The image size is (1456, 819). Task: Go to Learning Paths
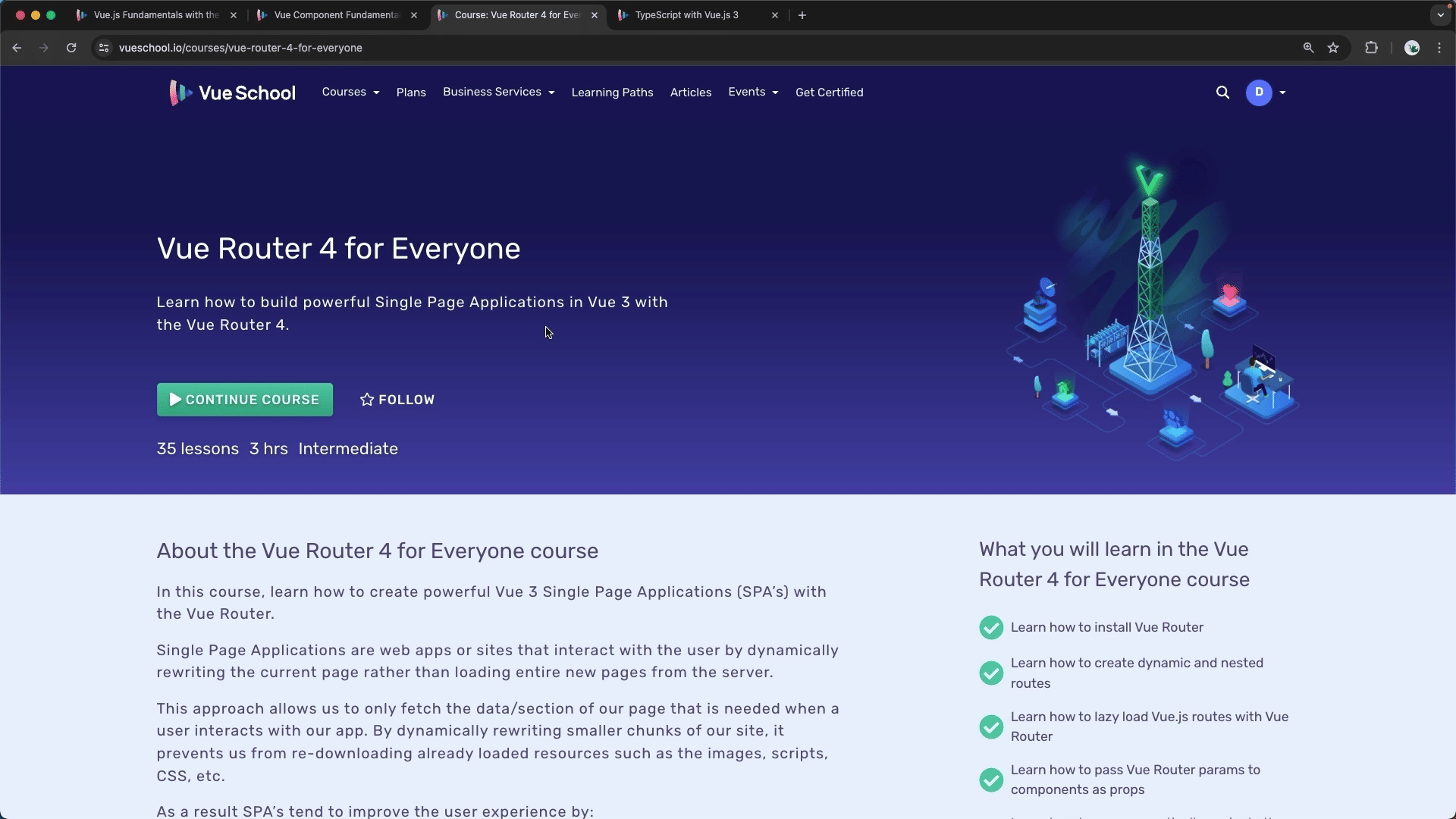click(x=612, y=93)
